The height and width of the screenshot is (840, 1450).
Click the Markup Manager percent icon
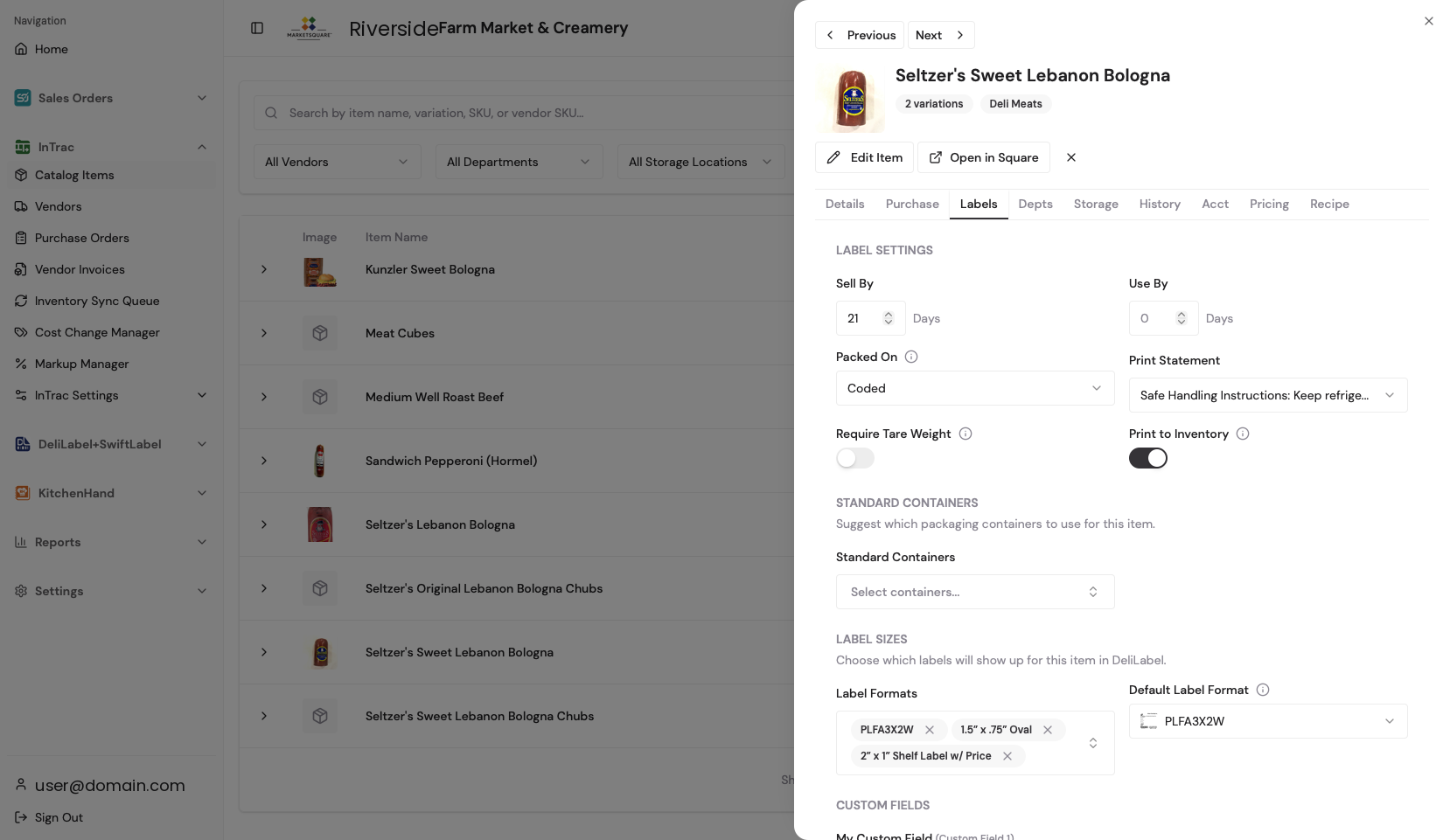click(21, 364)
